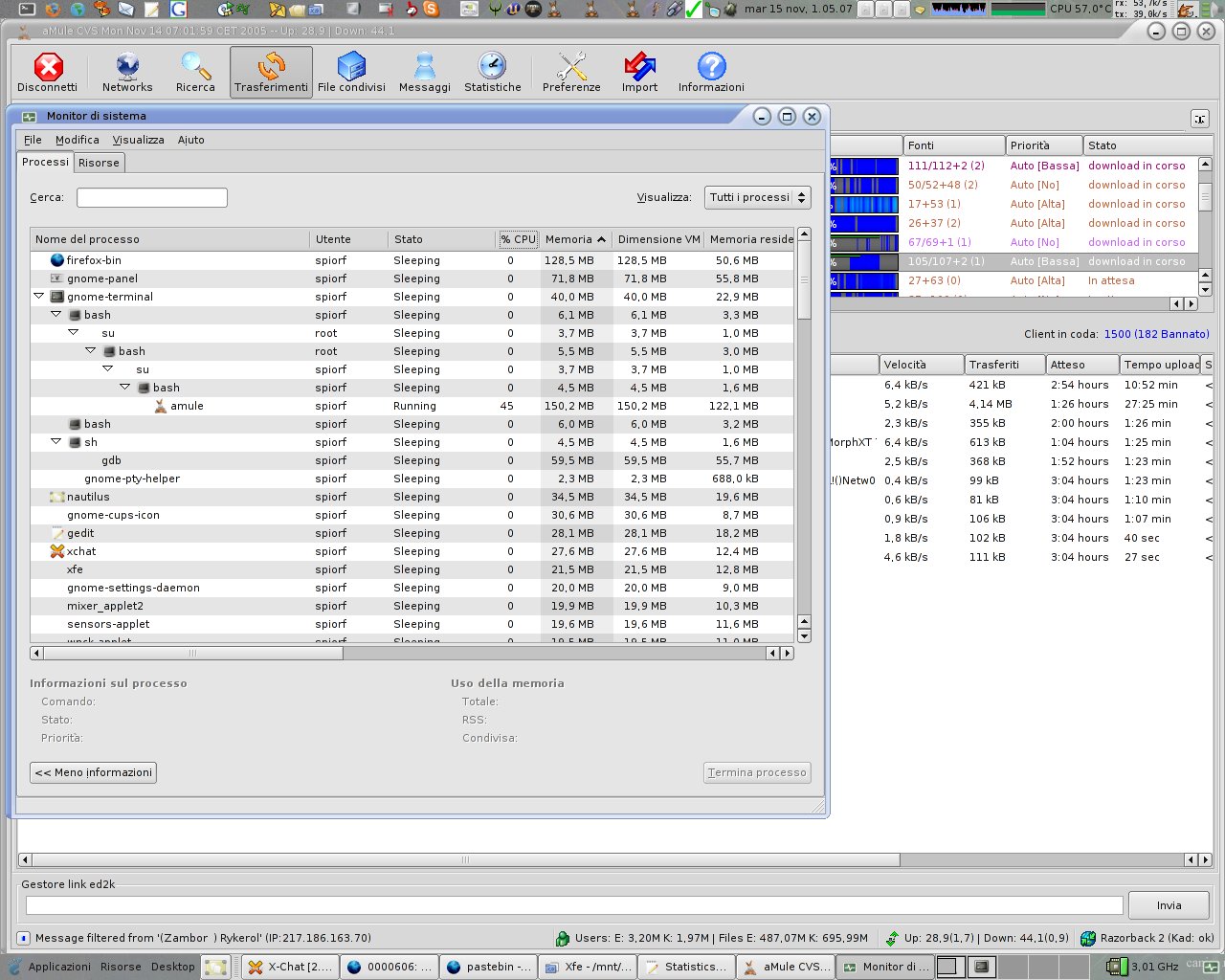Click the Disconnetti toolbar icon

coord(47,73)
